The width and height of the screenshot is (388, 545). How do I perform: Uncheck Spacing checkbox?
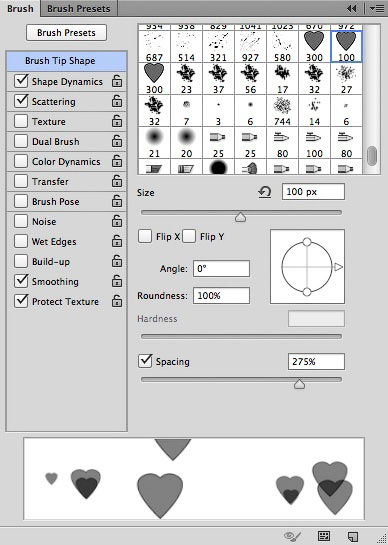pos(145,361)
